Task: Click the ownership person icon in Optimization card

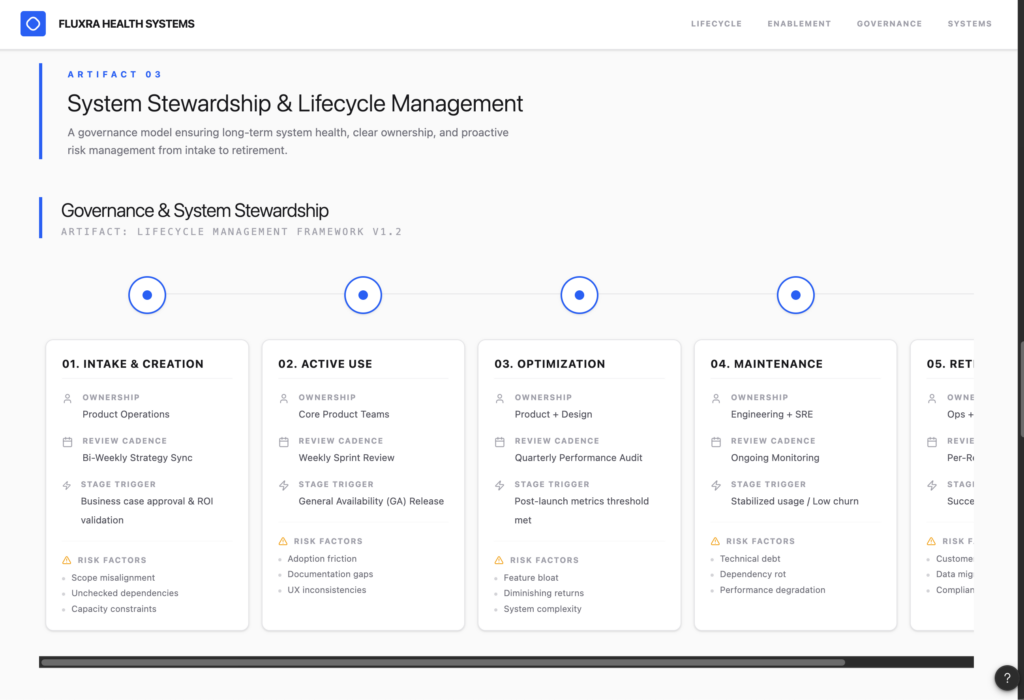Action: 500,398
